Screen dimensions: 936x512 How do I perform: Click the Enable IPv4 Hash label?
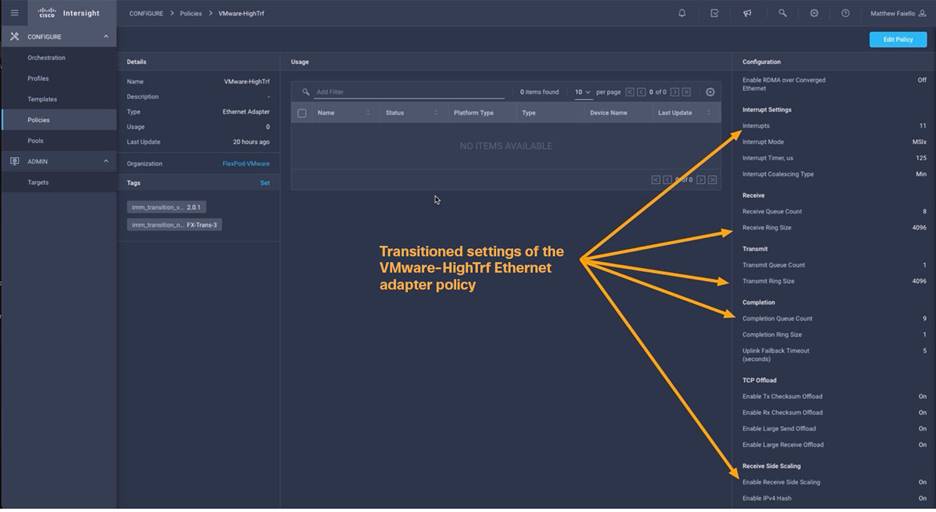tap(766, 498)
